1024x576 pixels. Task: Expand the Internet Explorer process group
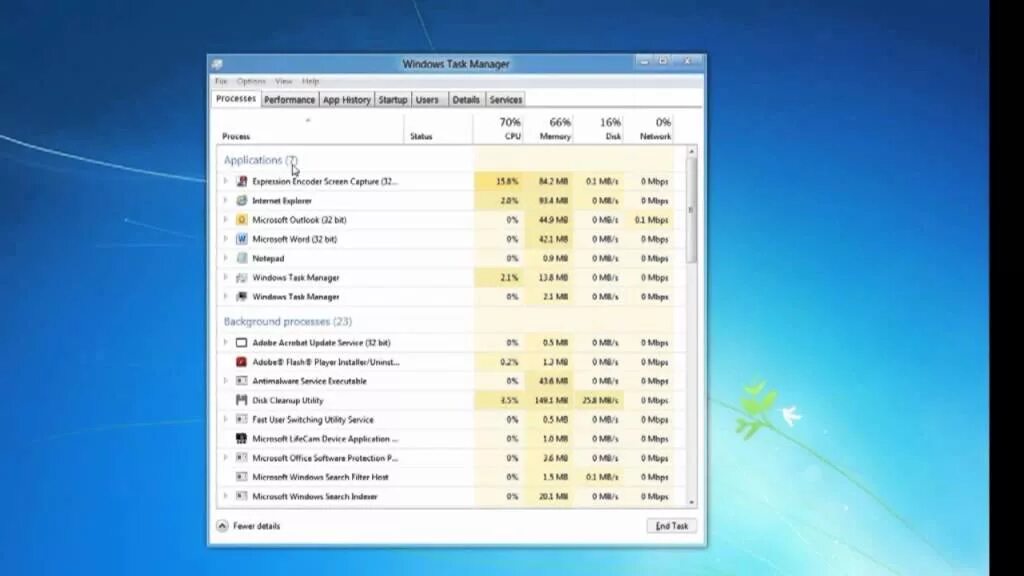click(x=225, y=200)
